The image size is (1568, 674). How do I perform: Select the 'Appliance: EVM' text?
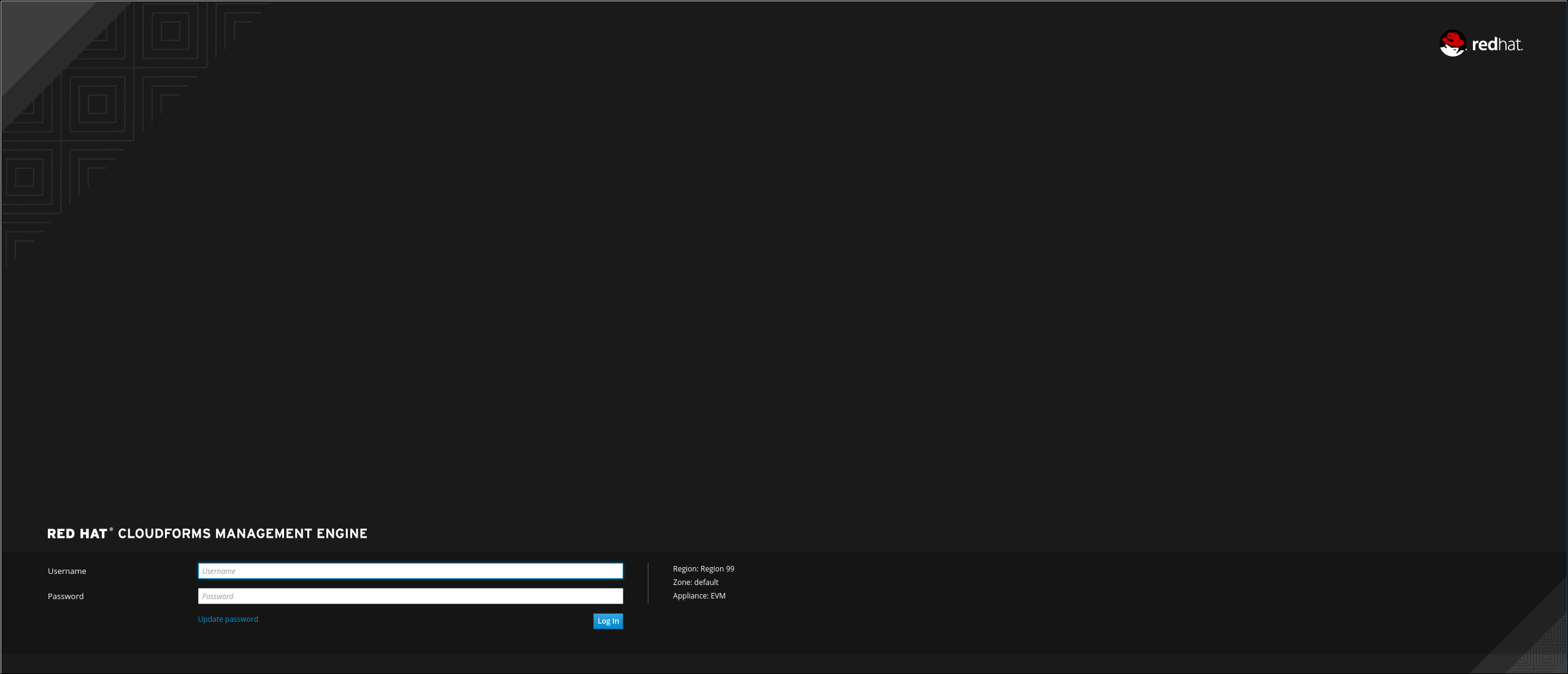point(699,596)
